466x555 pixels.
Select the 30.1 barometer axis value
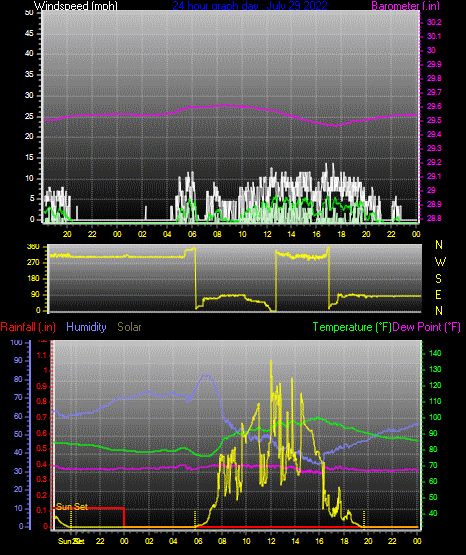point(434,36)
